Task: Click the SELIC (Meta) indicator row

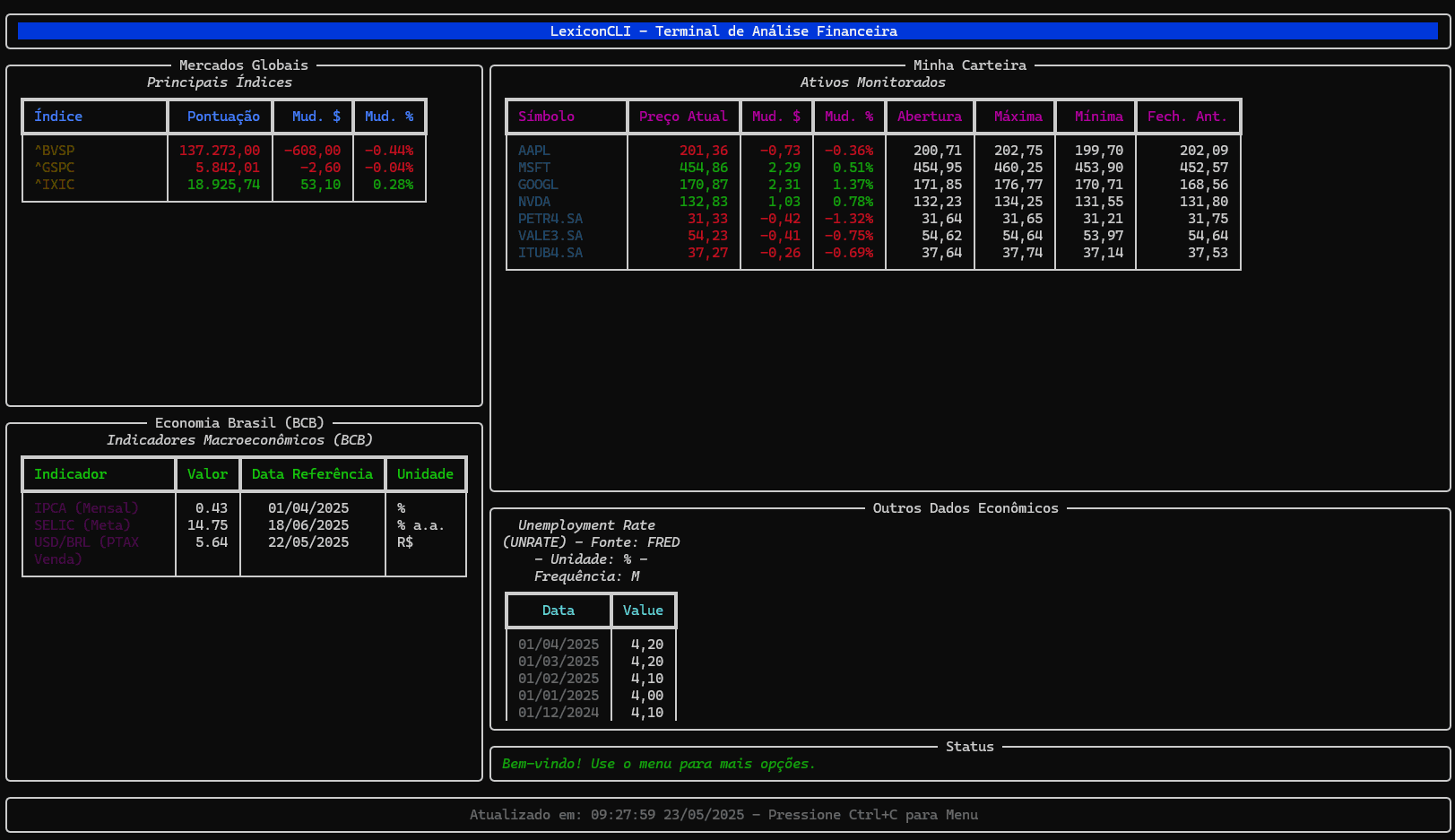Action: 82,525
